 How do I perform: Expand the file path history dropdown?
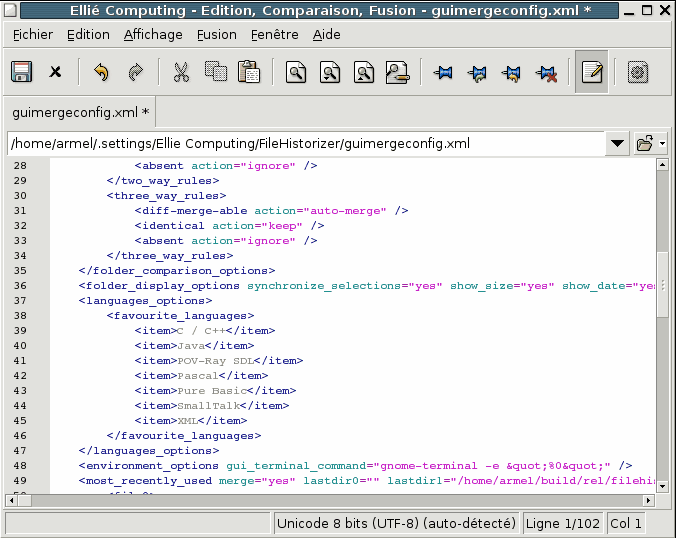click(x=616, y=143)
